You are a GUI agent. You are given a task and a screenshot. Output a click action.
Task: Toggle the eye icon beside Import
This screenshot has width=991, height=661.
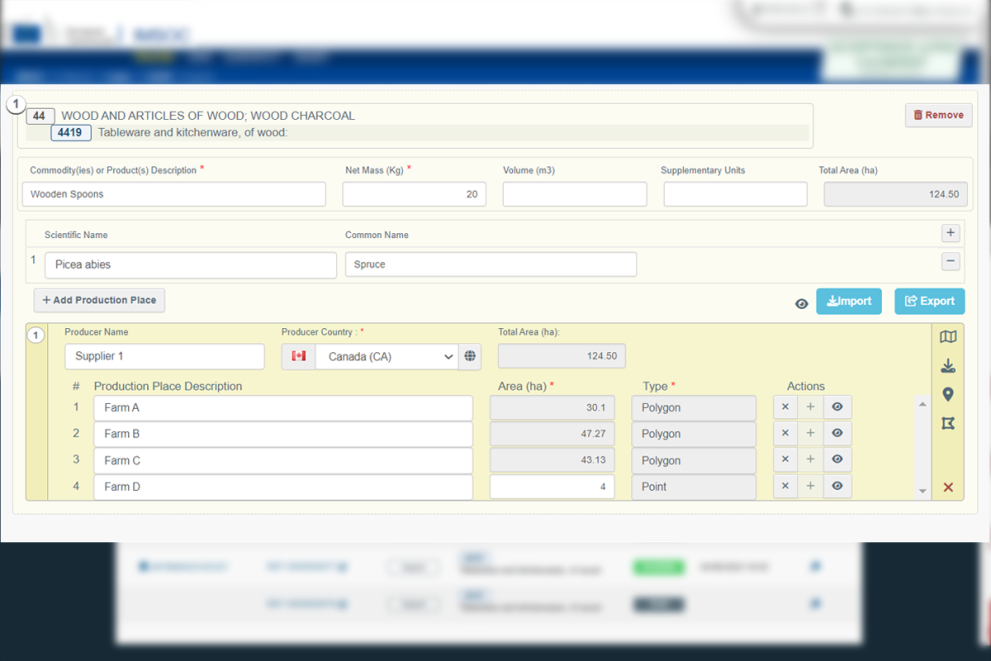801,303
